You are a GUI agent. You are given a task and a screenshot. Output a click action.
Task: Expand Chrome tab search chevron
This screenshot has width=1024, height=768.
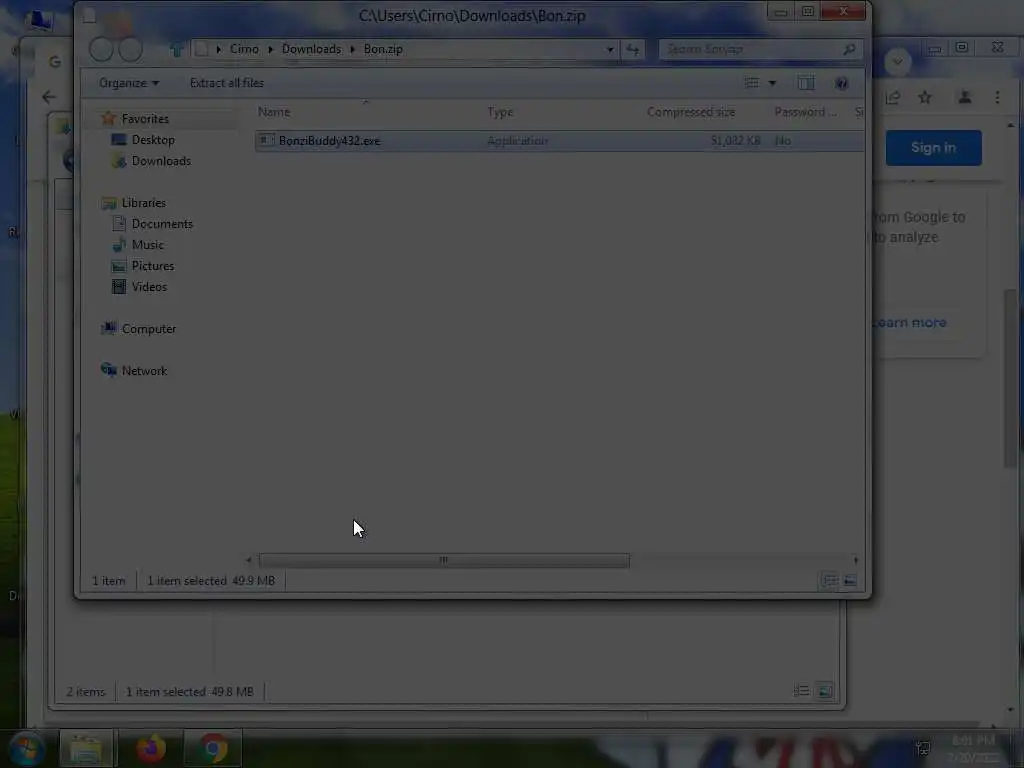[897, 61]
